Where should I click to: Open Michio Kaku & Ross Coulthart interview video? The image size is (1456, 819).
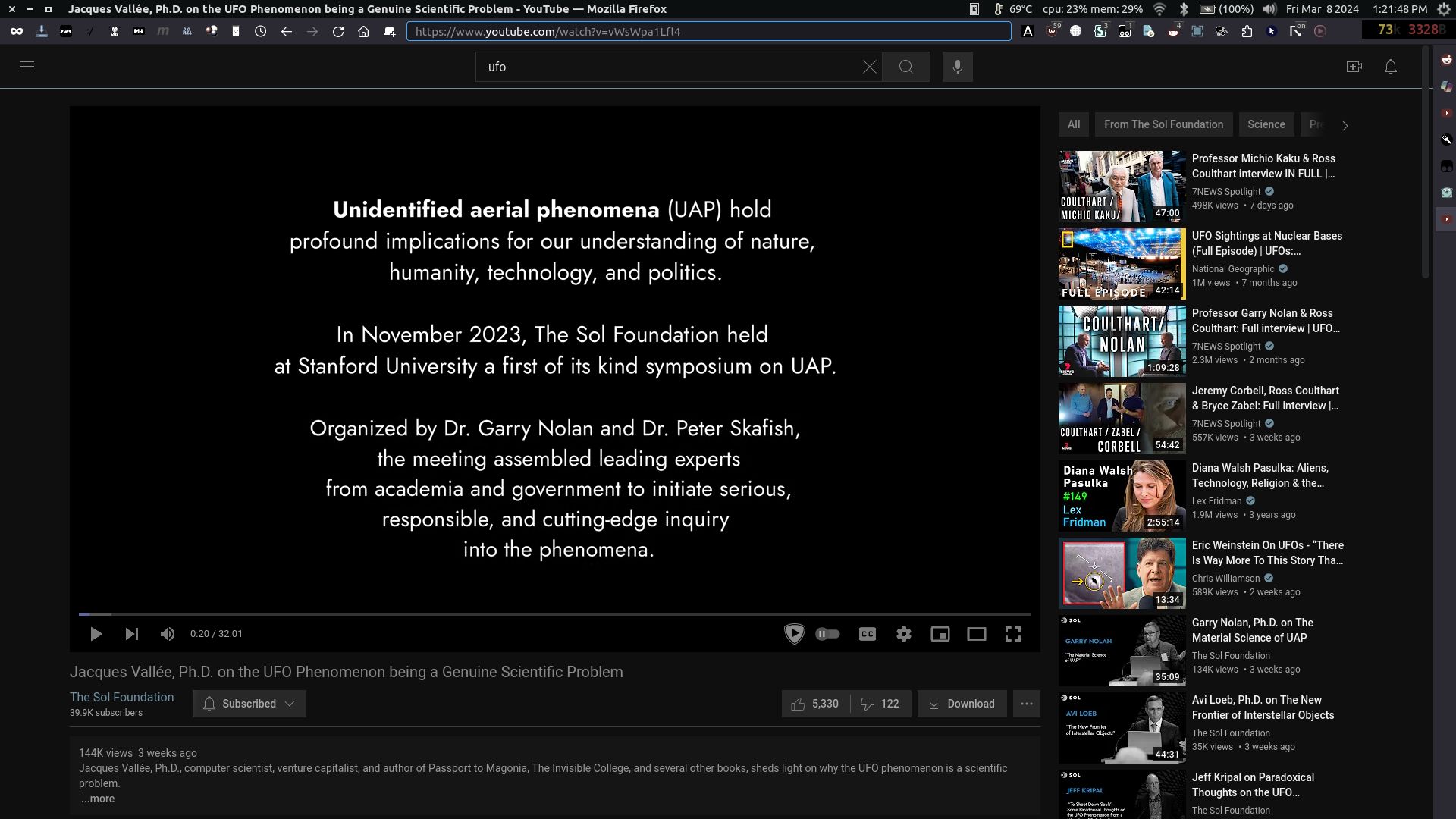pos(1263,166)
